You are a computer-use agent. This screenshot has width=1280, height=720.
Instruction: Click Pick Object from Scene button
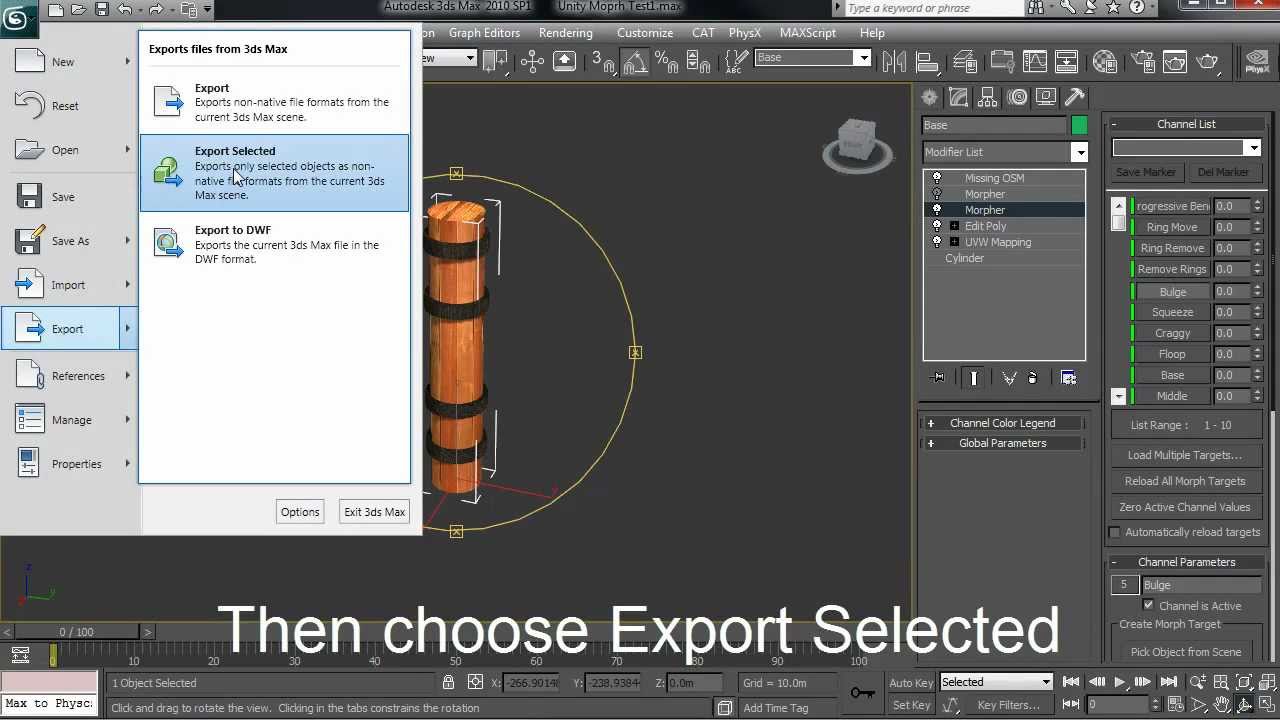1185,652
